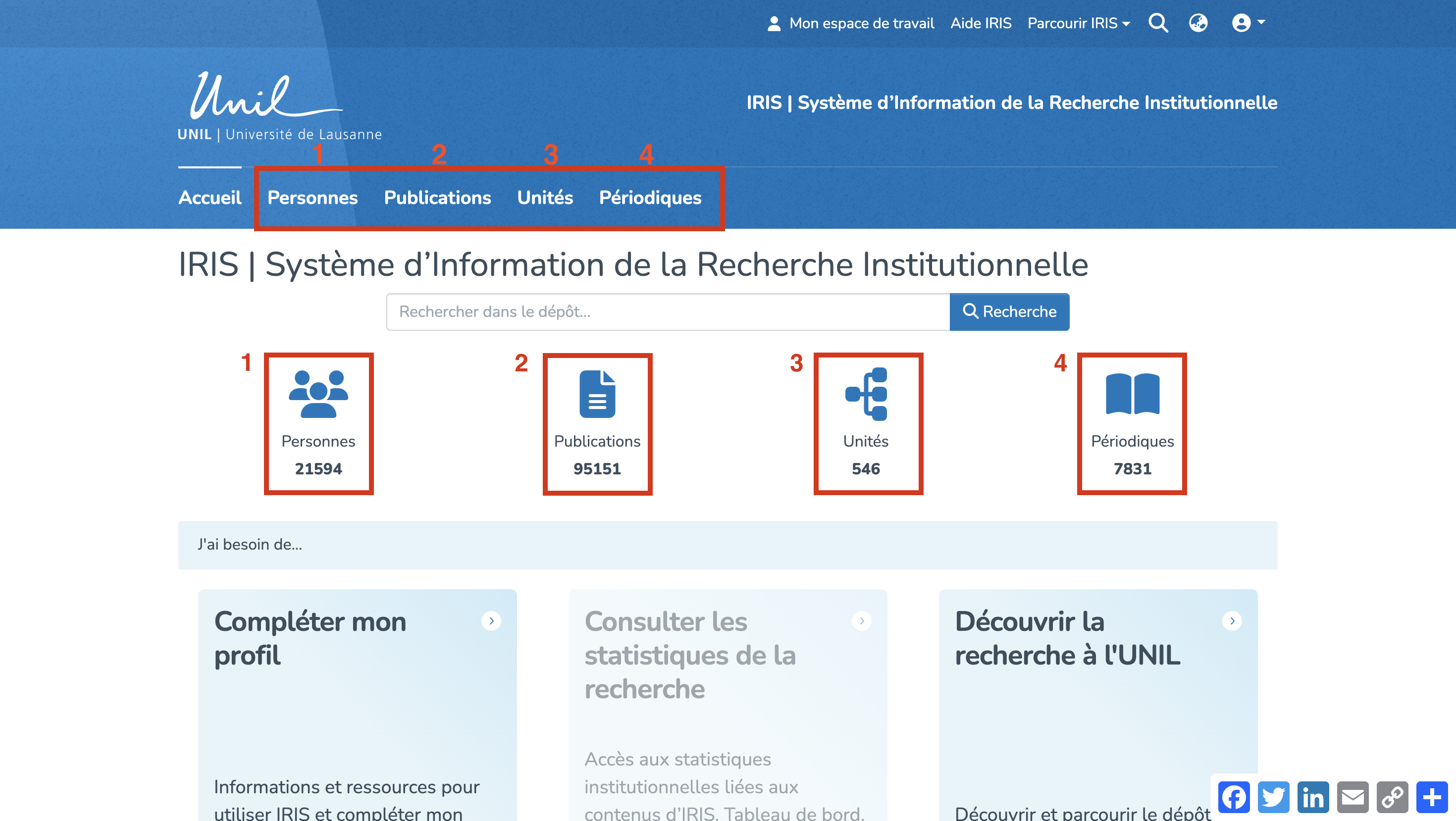Switch to the Publications nav tab
1456x821 pixels.
437,198
